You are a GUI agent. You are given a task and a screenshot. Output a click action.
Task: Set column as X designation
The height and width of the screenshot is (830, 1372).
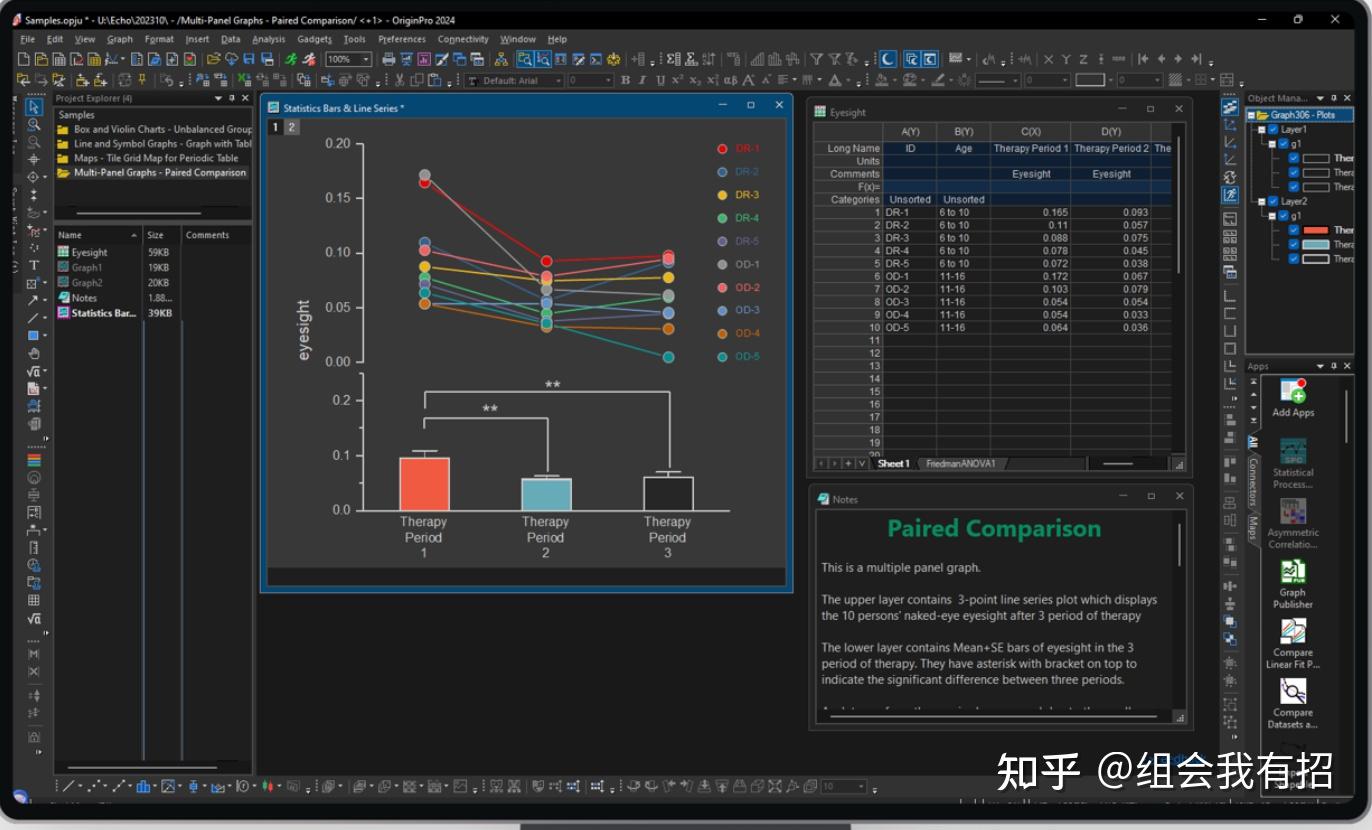click(x=1049, y=59)
